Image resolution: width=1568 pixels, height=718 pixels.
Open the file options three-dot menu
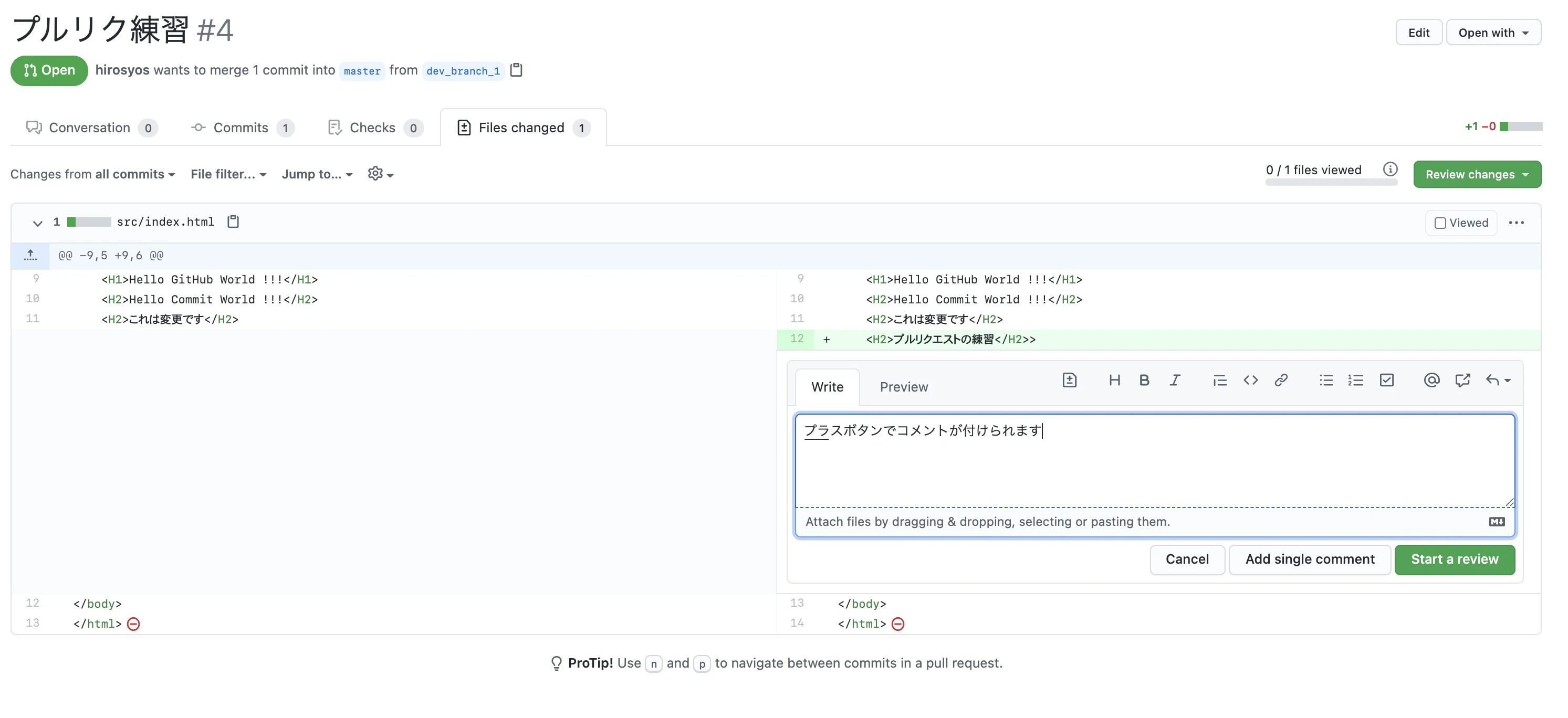tap(1516, 223)
